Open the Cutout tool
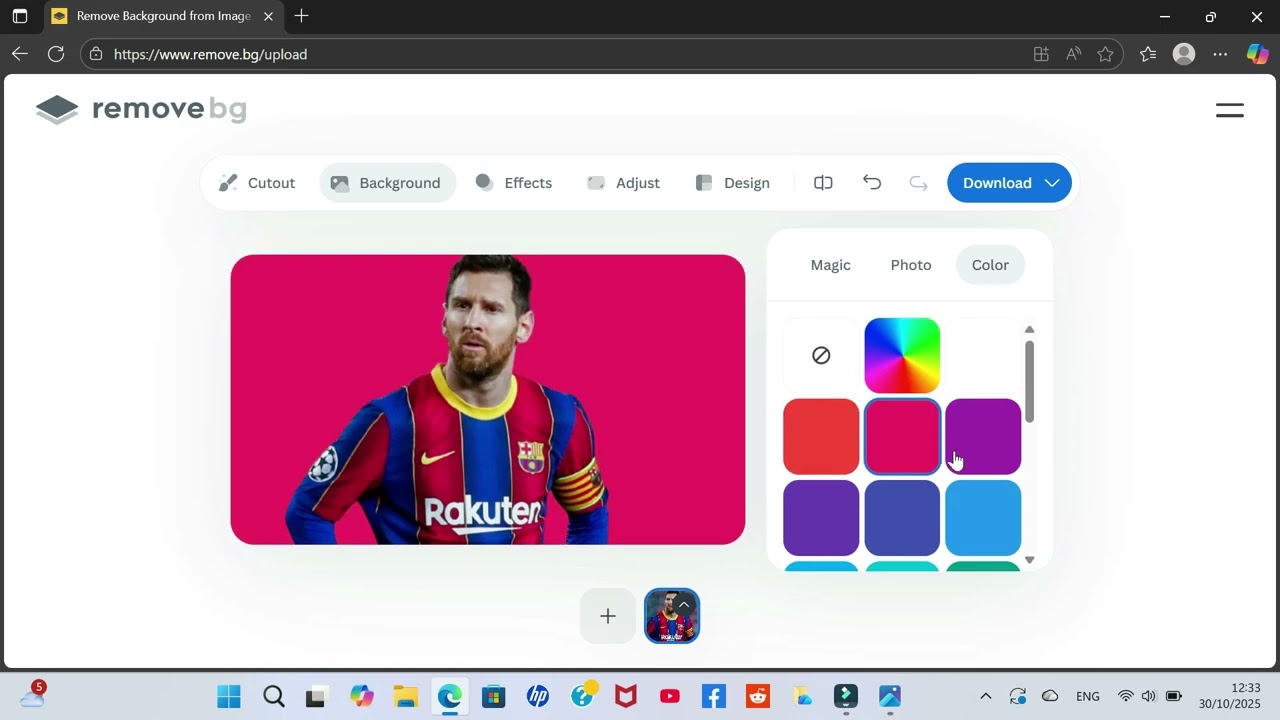Screen dimensions: 1280x720 pyautogui.click(x=257, y=183)
